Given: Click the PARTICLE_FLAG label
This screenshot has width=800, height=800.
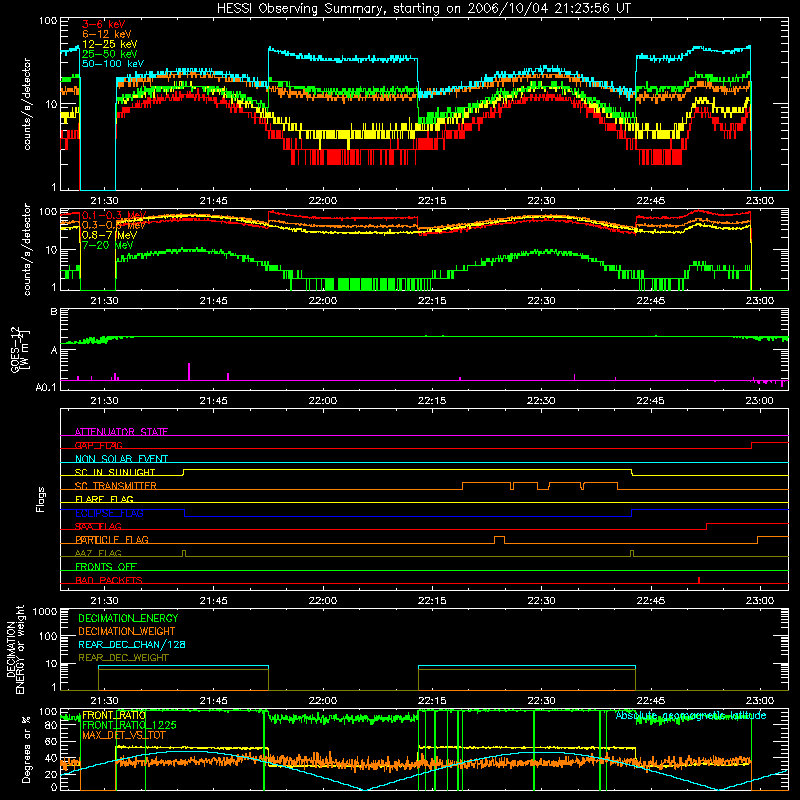Looking at the screenshot, I should [x=112, y=540].
